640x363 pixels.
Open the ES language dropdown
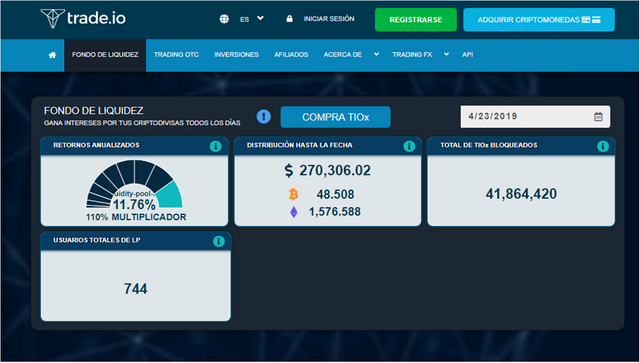coord(252,19)
